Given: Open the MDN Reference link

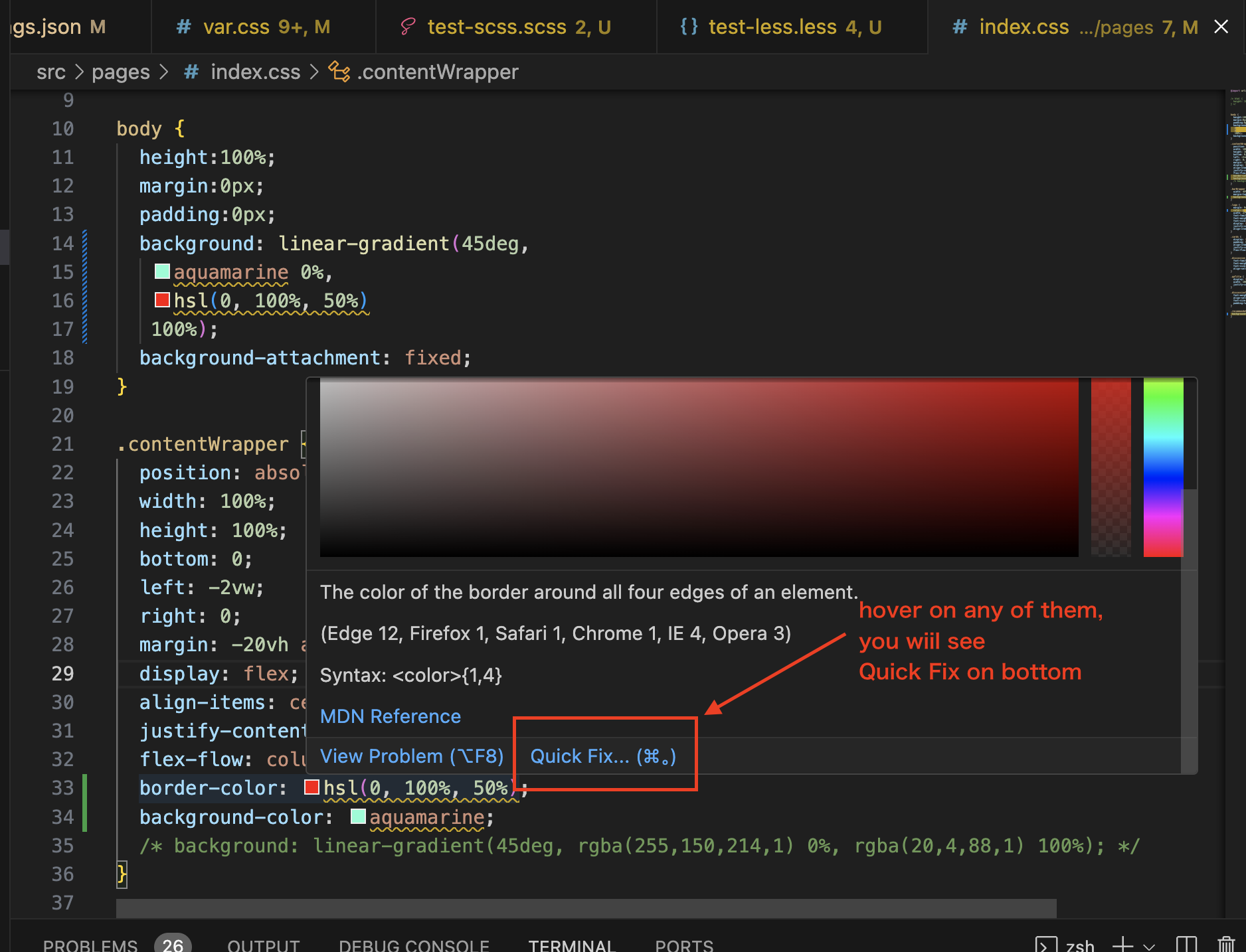Looking at the screenshot, I should point(391,716).
